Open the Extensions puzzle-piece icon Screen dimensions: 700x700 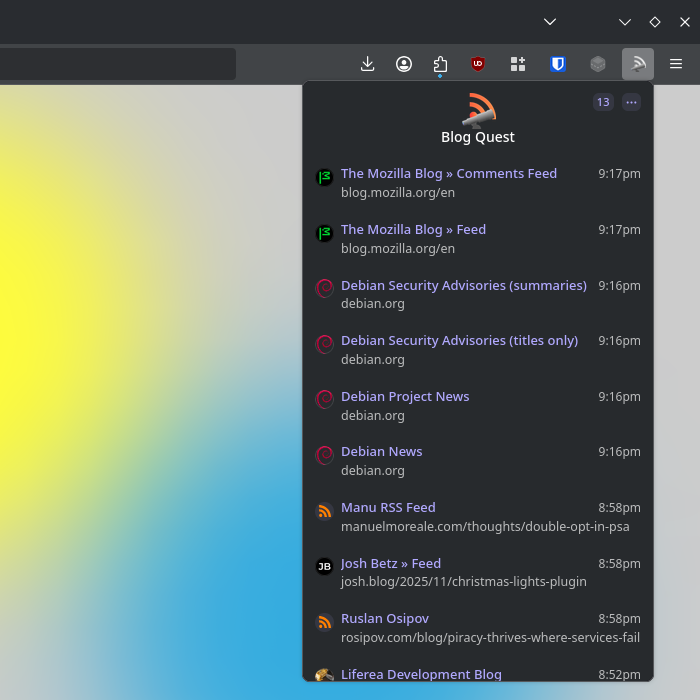440,64
